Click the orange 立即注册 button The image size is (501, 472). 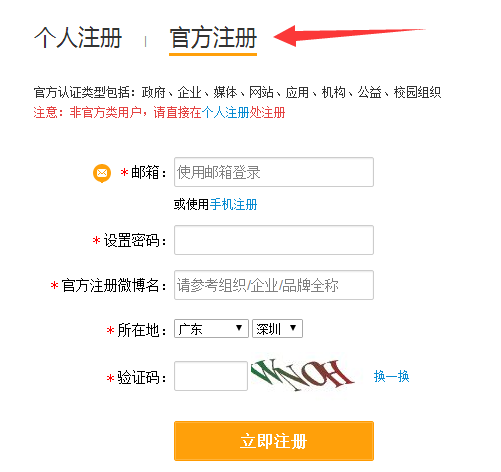[274, 441]
